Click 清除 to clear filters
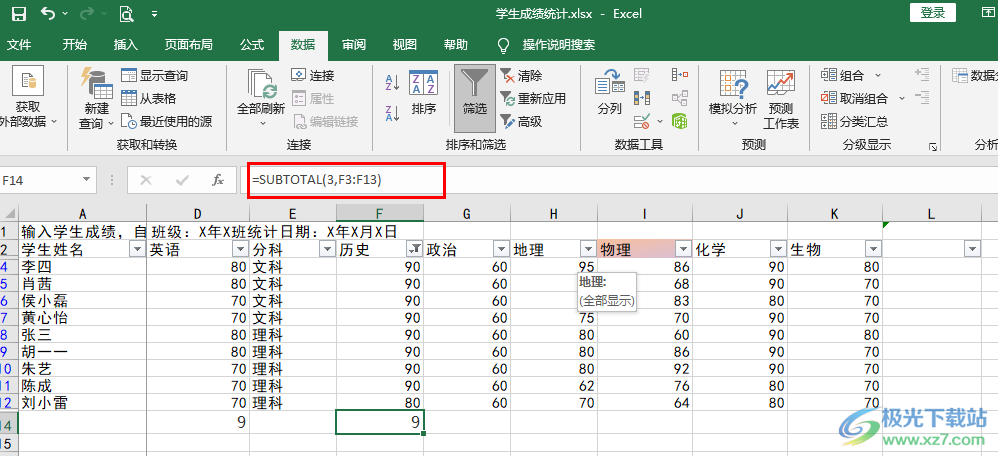The width and height of the screenshot is (998, 456). 521,76
